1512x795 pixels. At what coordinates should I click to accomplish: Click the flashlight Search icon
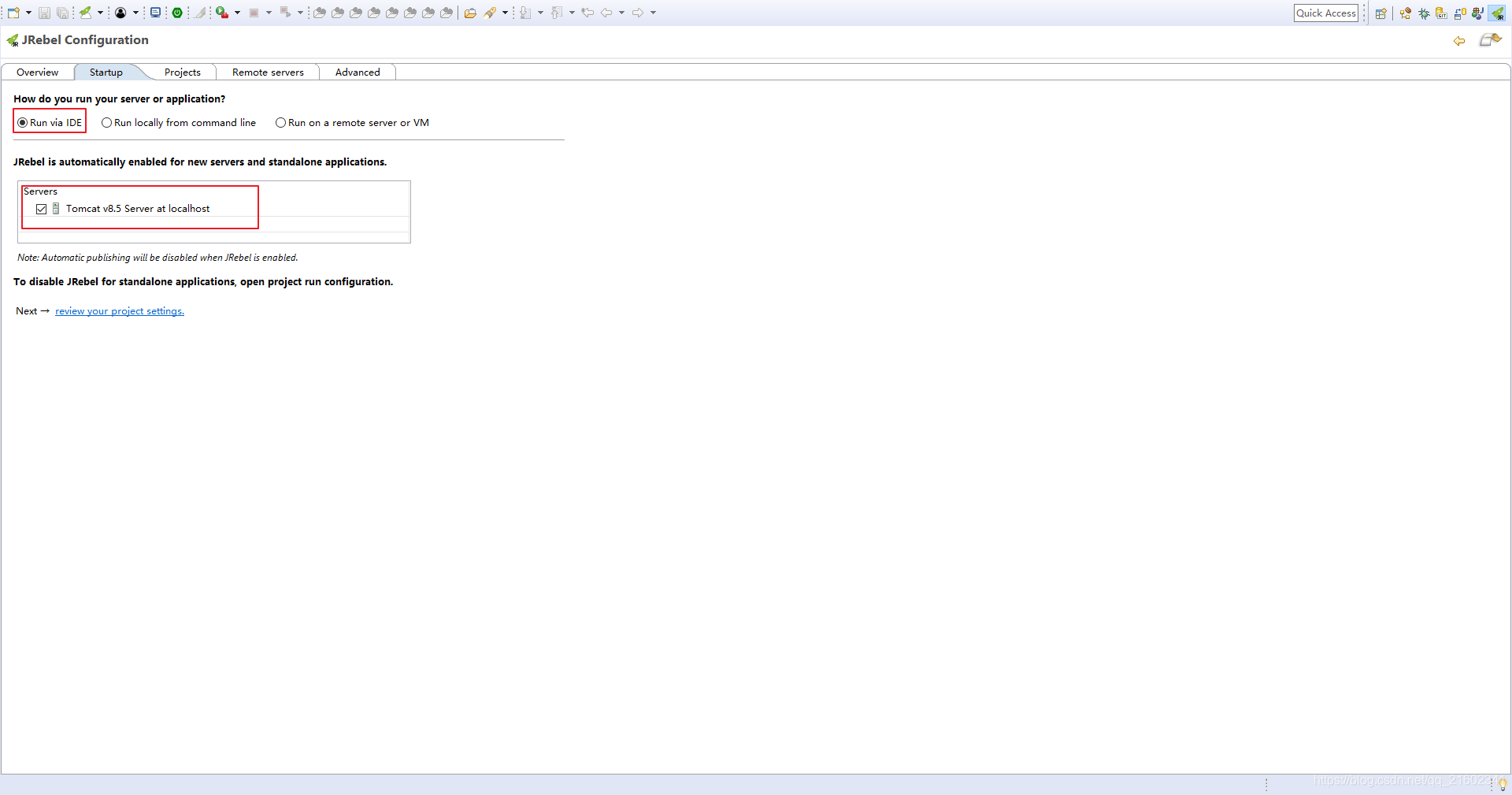point(490,13)
